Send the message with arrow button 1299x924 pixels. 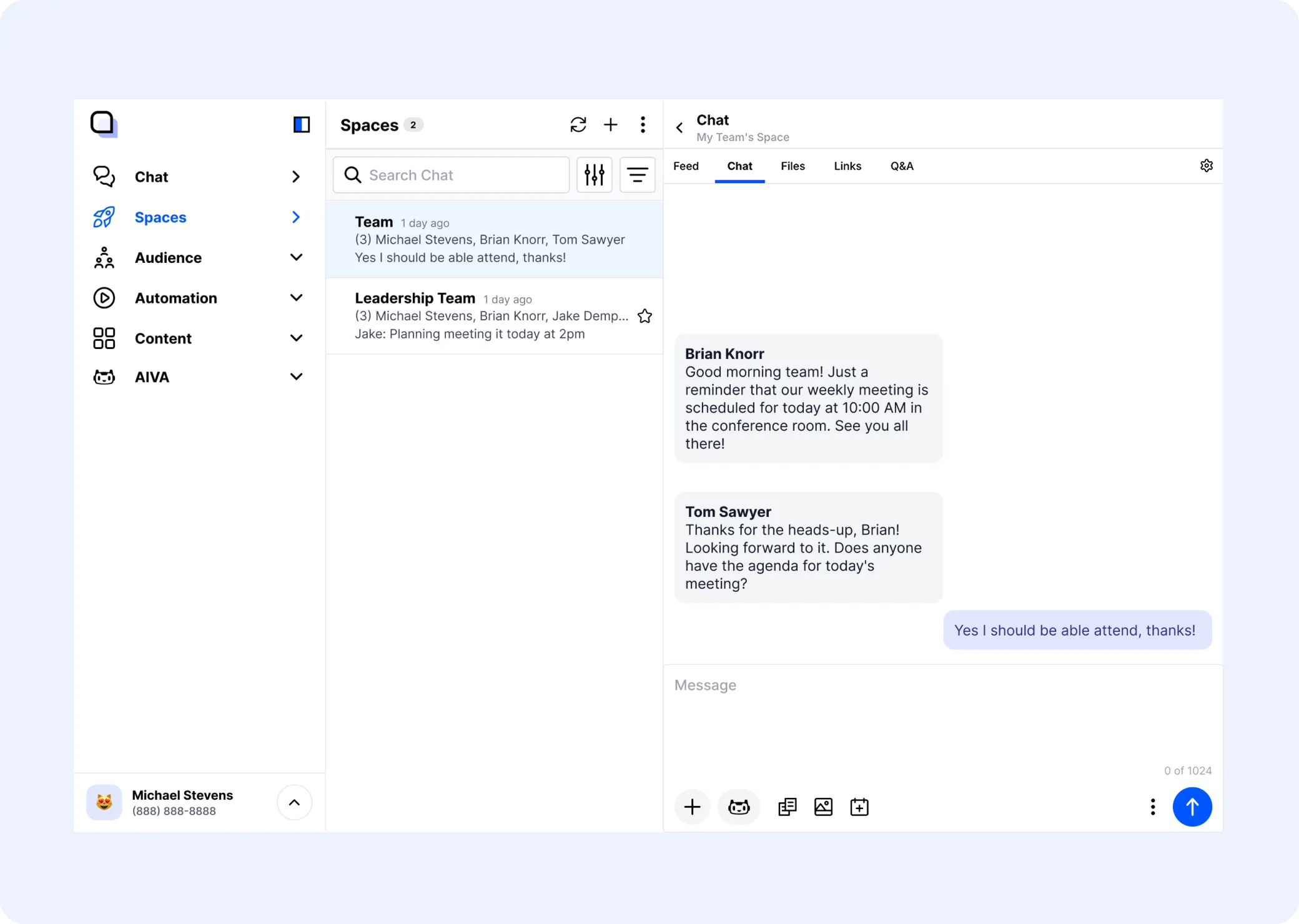[1192, 807]
